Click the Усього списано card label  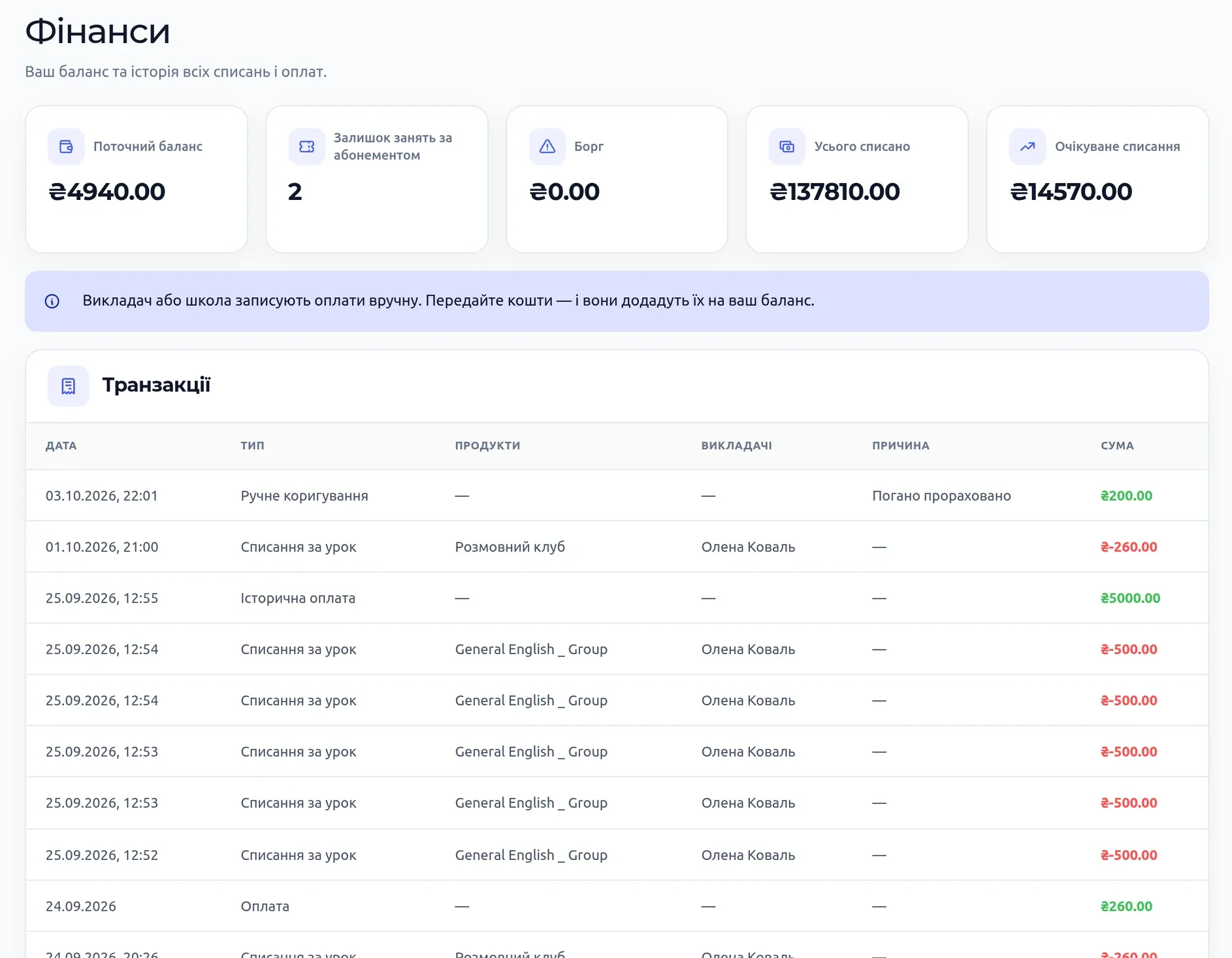click(x=862, y=146)
